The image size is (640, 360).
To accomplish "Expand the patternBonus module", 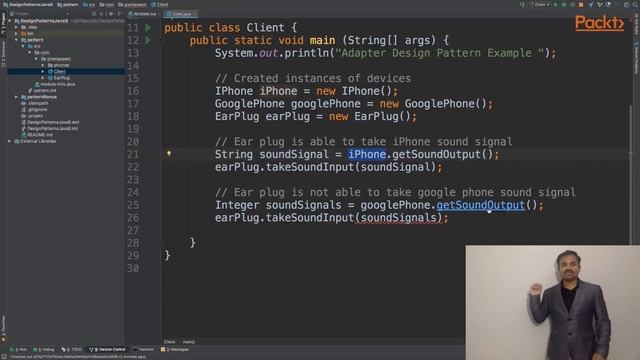I will pyautogui.click(x=16, y=97).
